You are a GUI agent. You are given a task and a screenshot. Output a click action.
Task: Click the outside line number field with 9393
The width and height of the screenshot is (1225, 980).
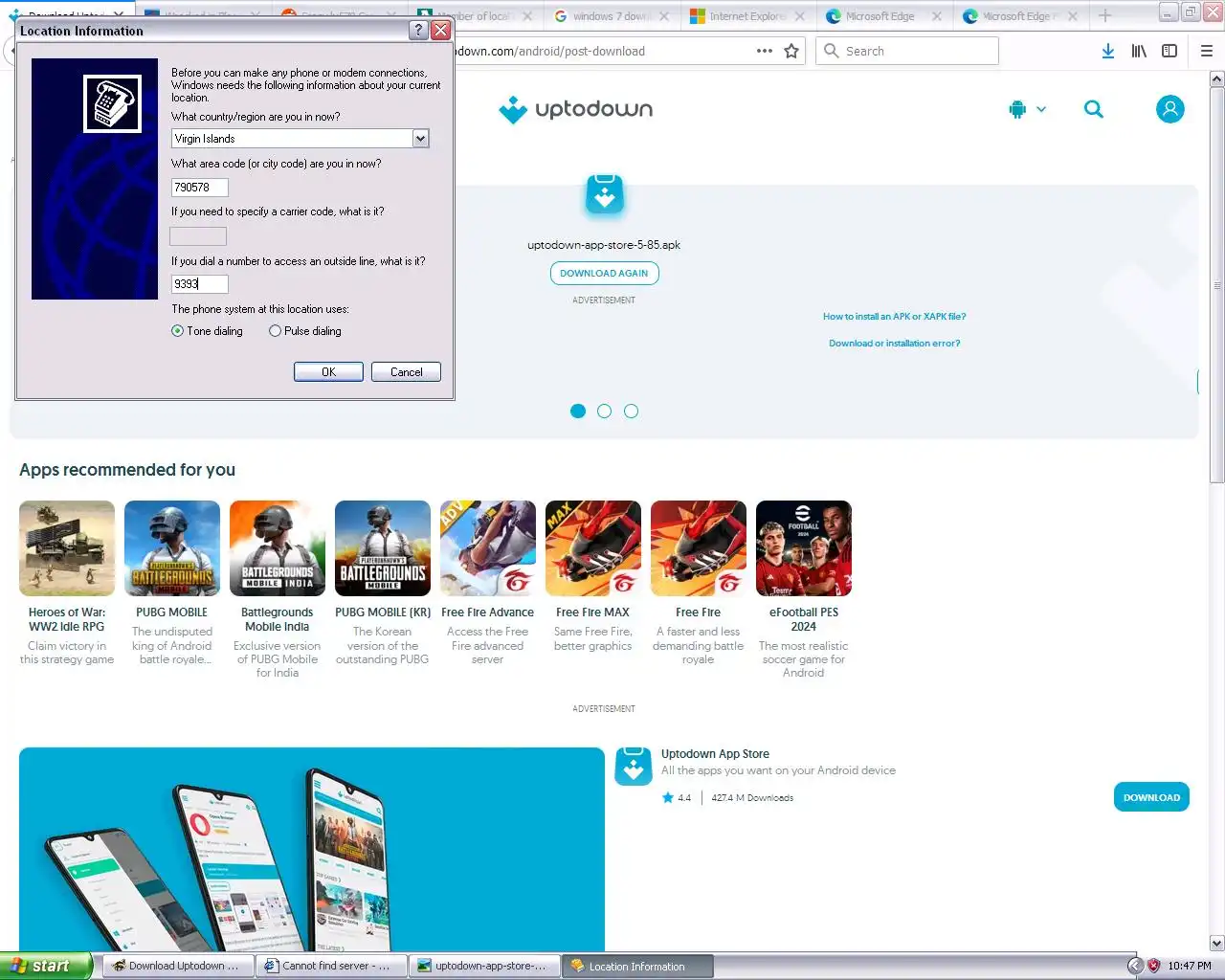(x=199, y=284)
